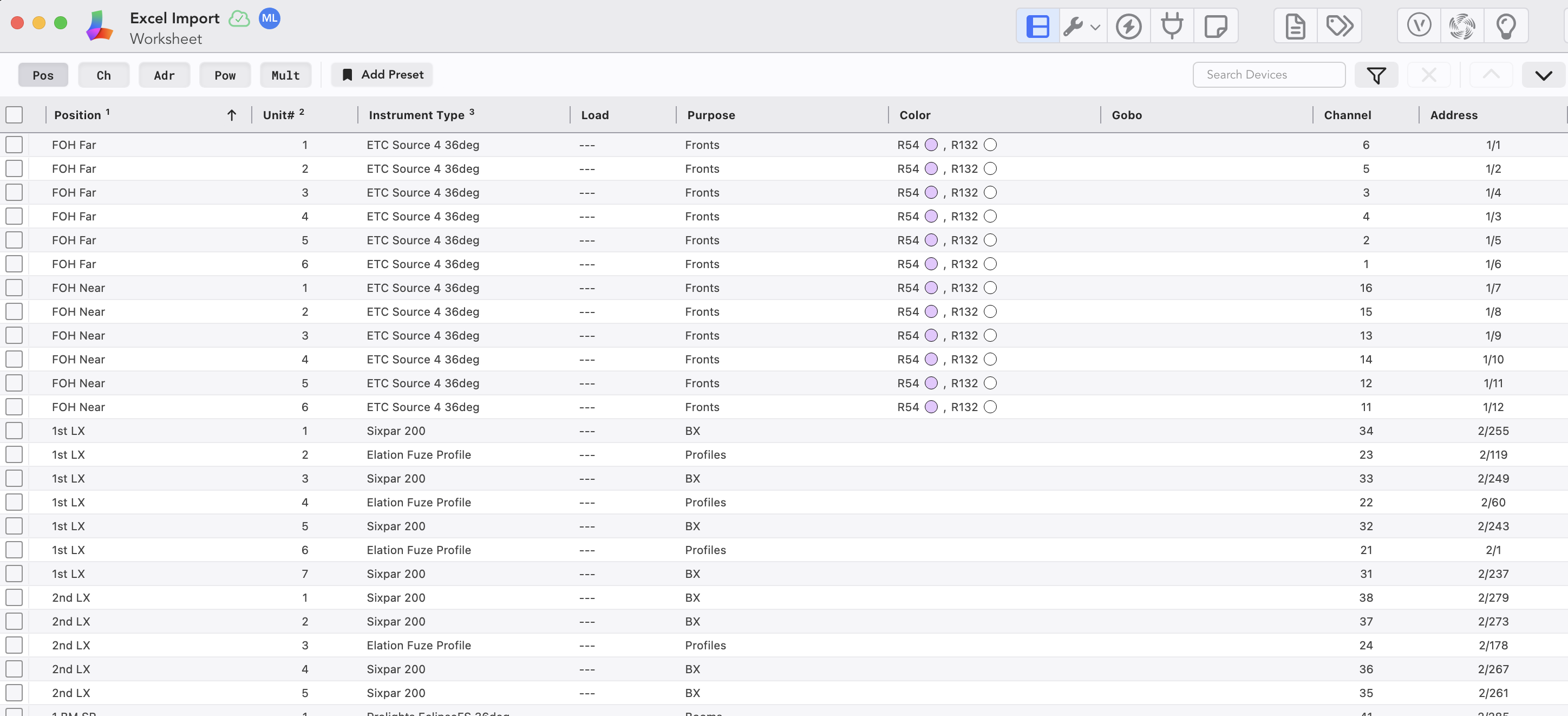Click the document report icon

pyautogui.click(x=1295, y=26)
